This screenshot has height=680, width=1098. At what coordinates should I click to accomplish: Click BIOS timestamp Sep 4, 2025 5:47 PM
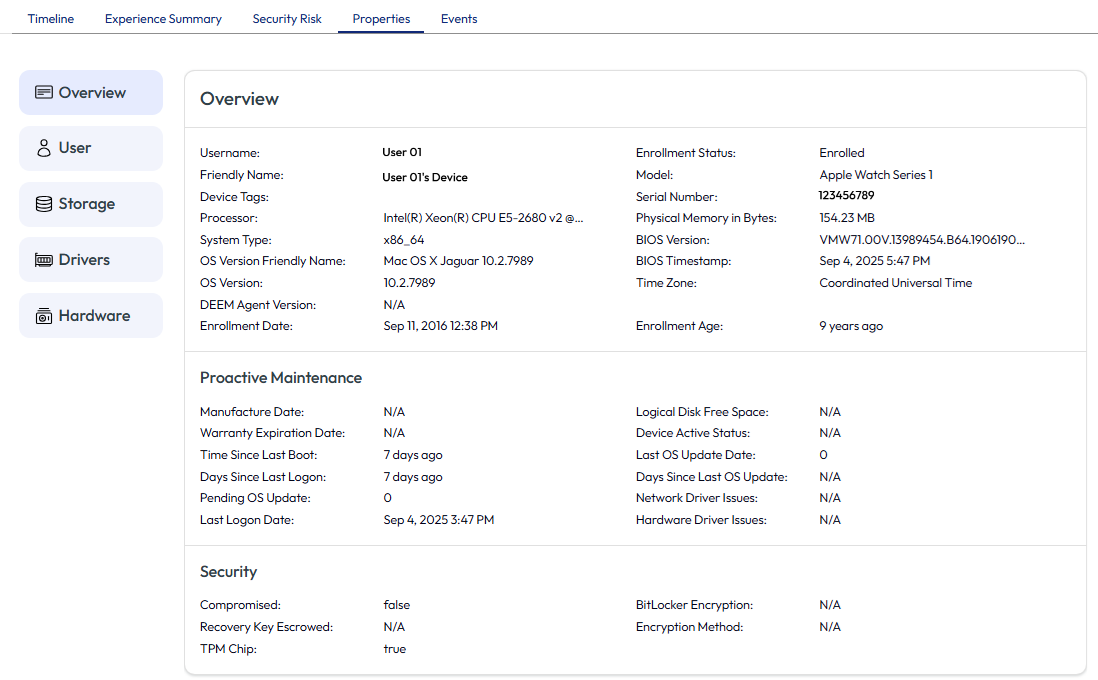click(x=875, y=261)
